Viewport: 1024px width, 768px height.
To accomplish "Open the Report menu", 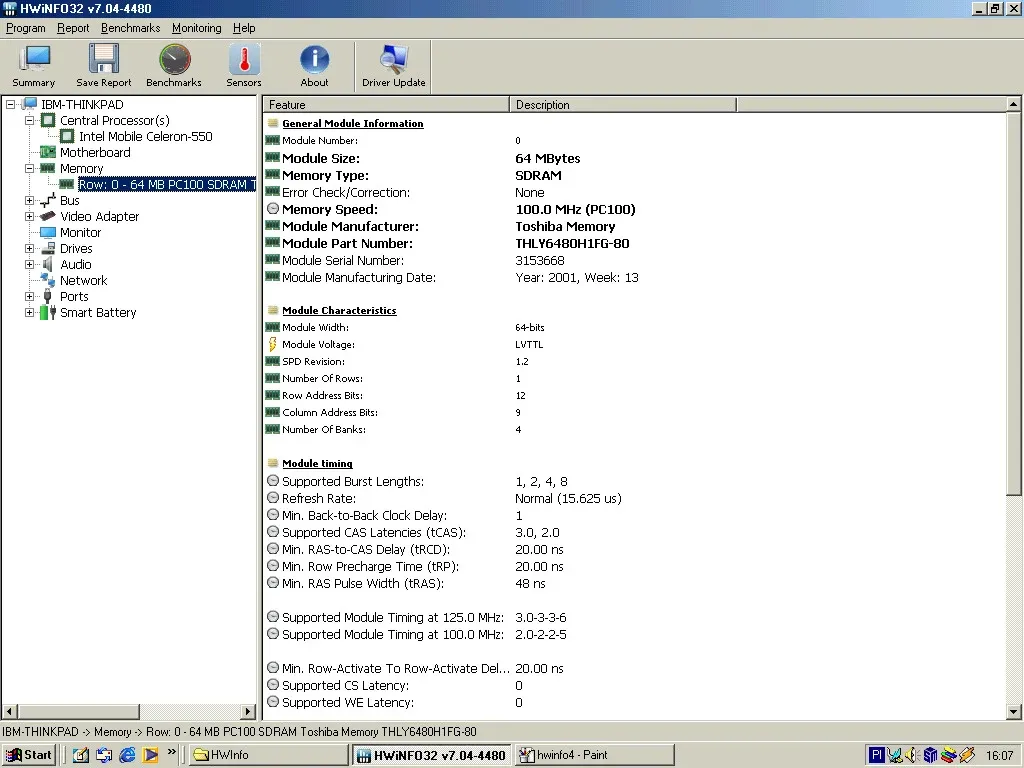I will pos(73,28).
